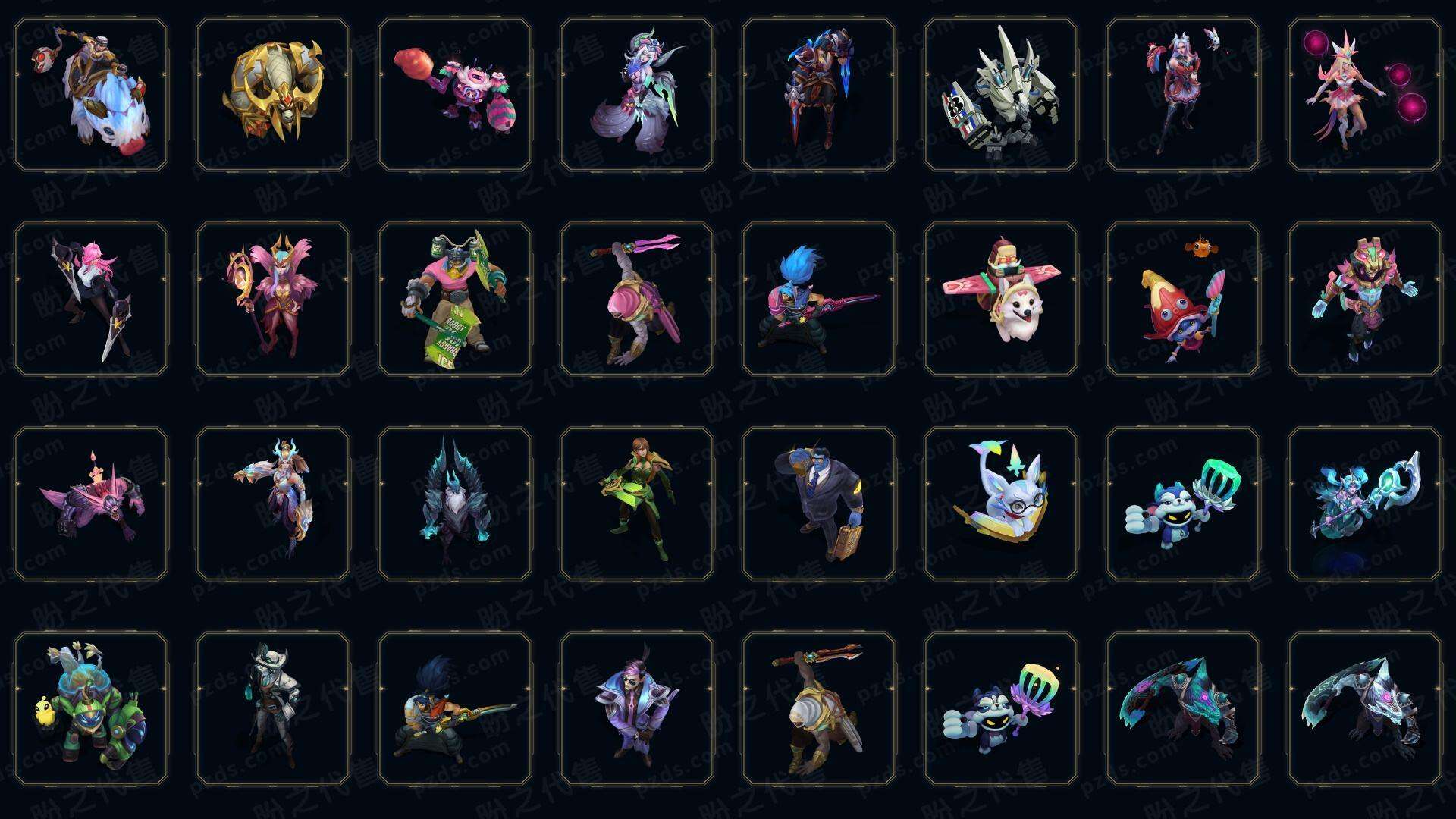Pick the mermaid holding crescent staff

[x=1365, y=504]
